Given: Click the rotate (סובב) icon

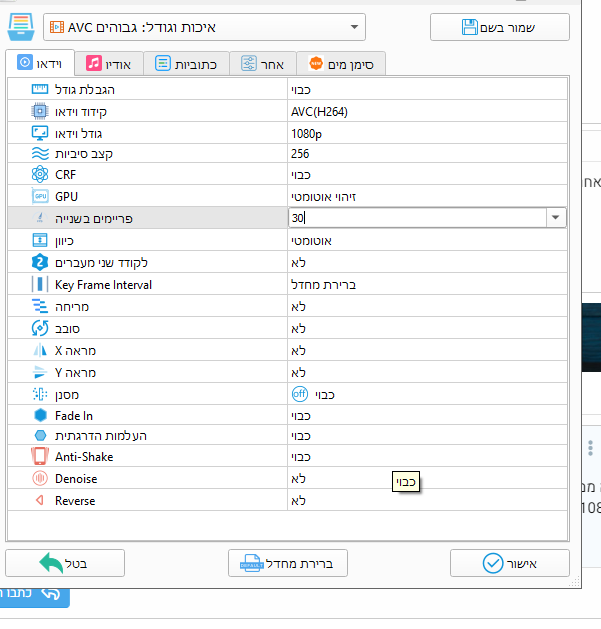Looking at the screenshot, I should click(40, 328).
